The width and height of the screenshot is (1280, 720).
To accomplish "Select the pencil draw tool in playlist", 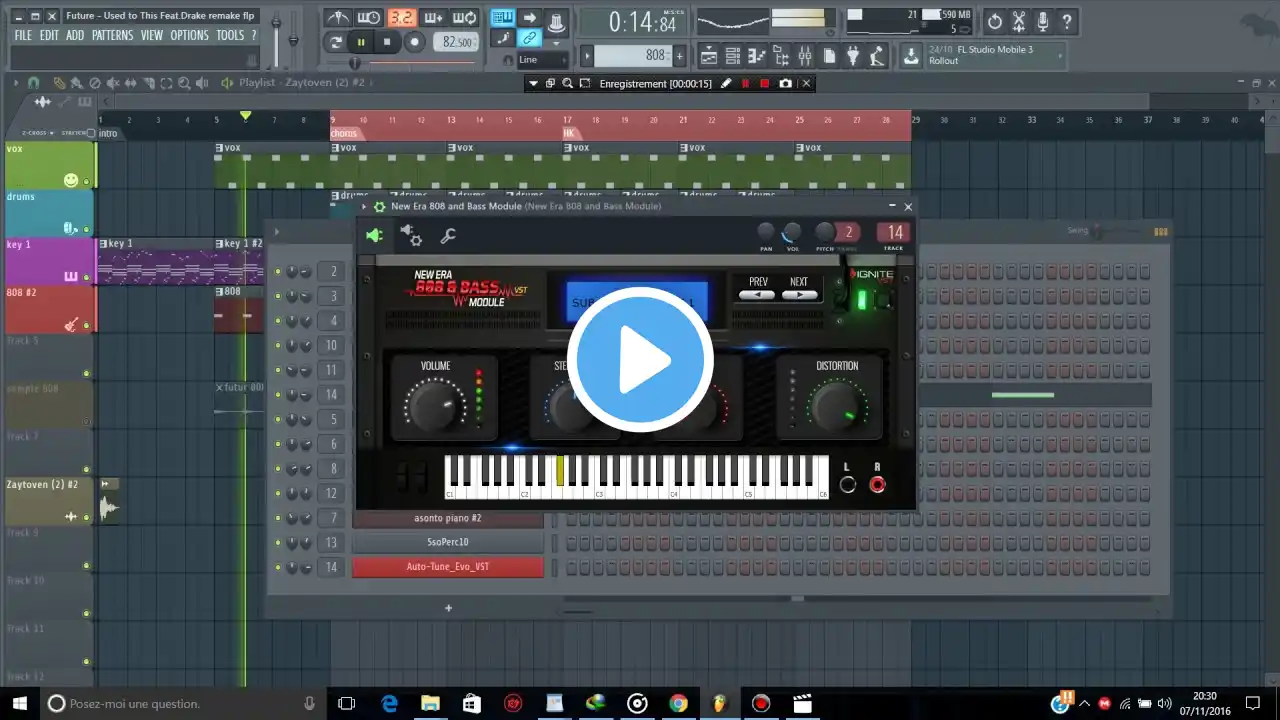I will [60, 83].
